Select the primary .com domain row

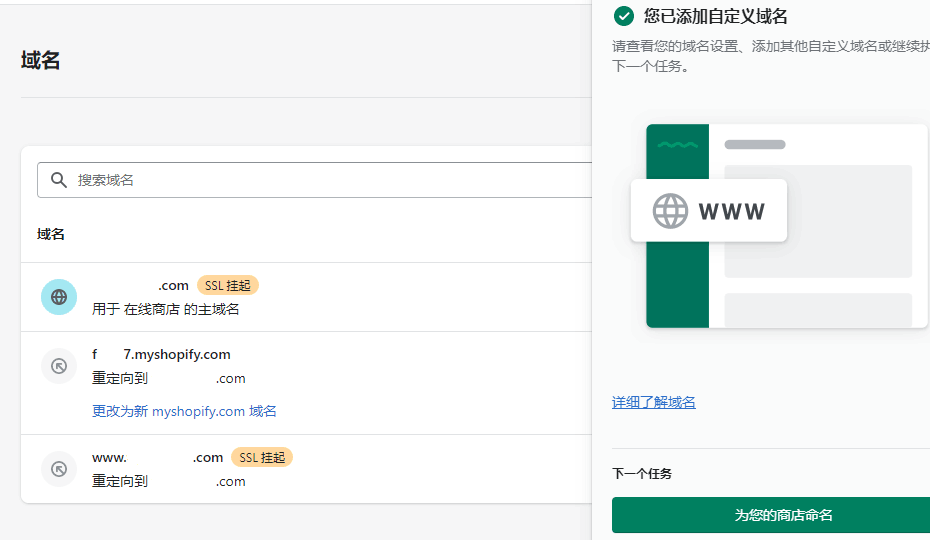pyautogui.click(x=140, y=286)
